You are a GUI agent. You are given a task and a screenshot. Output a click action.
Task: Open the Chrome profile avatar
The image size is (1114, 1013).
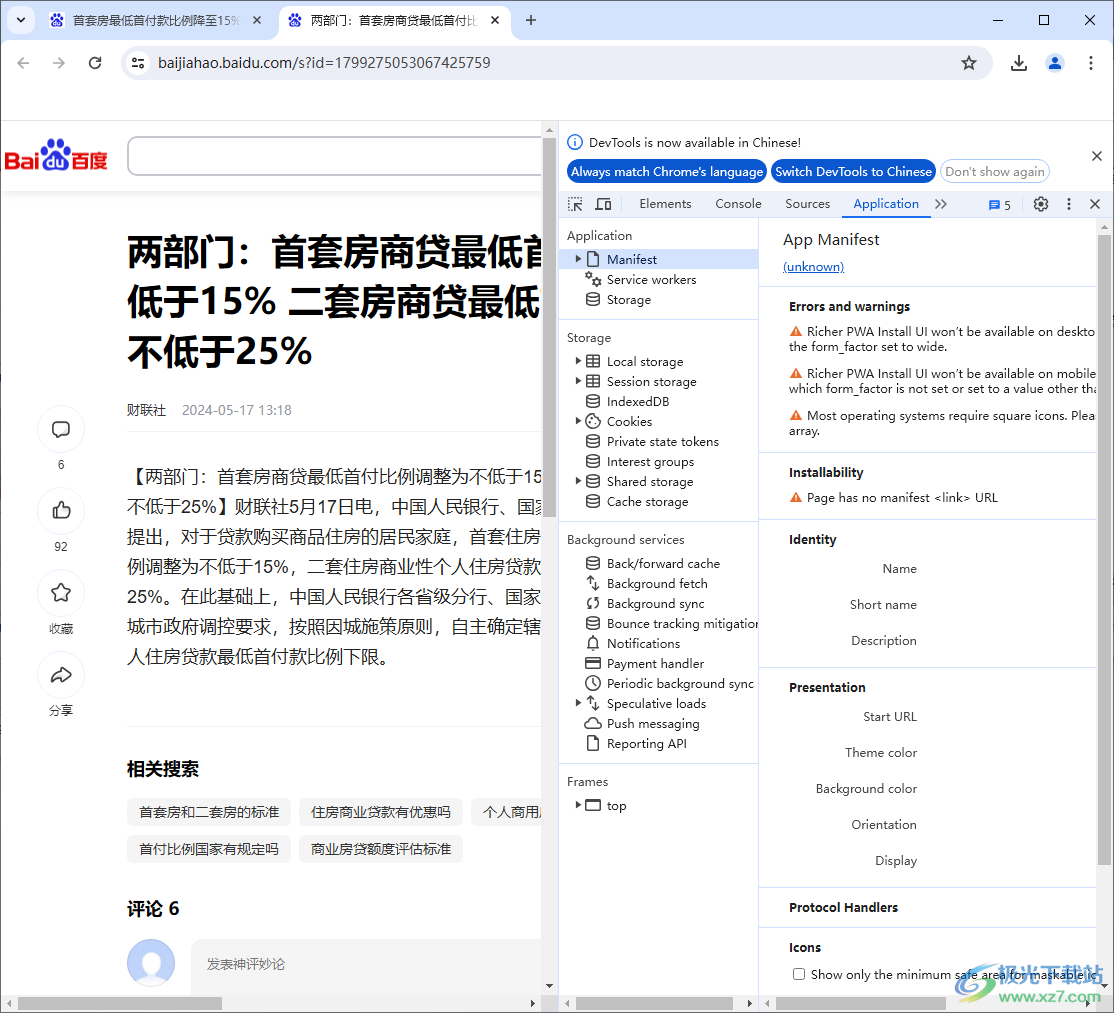pos(1055,63)
